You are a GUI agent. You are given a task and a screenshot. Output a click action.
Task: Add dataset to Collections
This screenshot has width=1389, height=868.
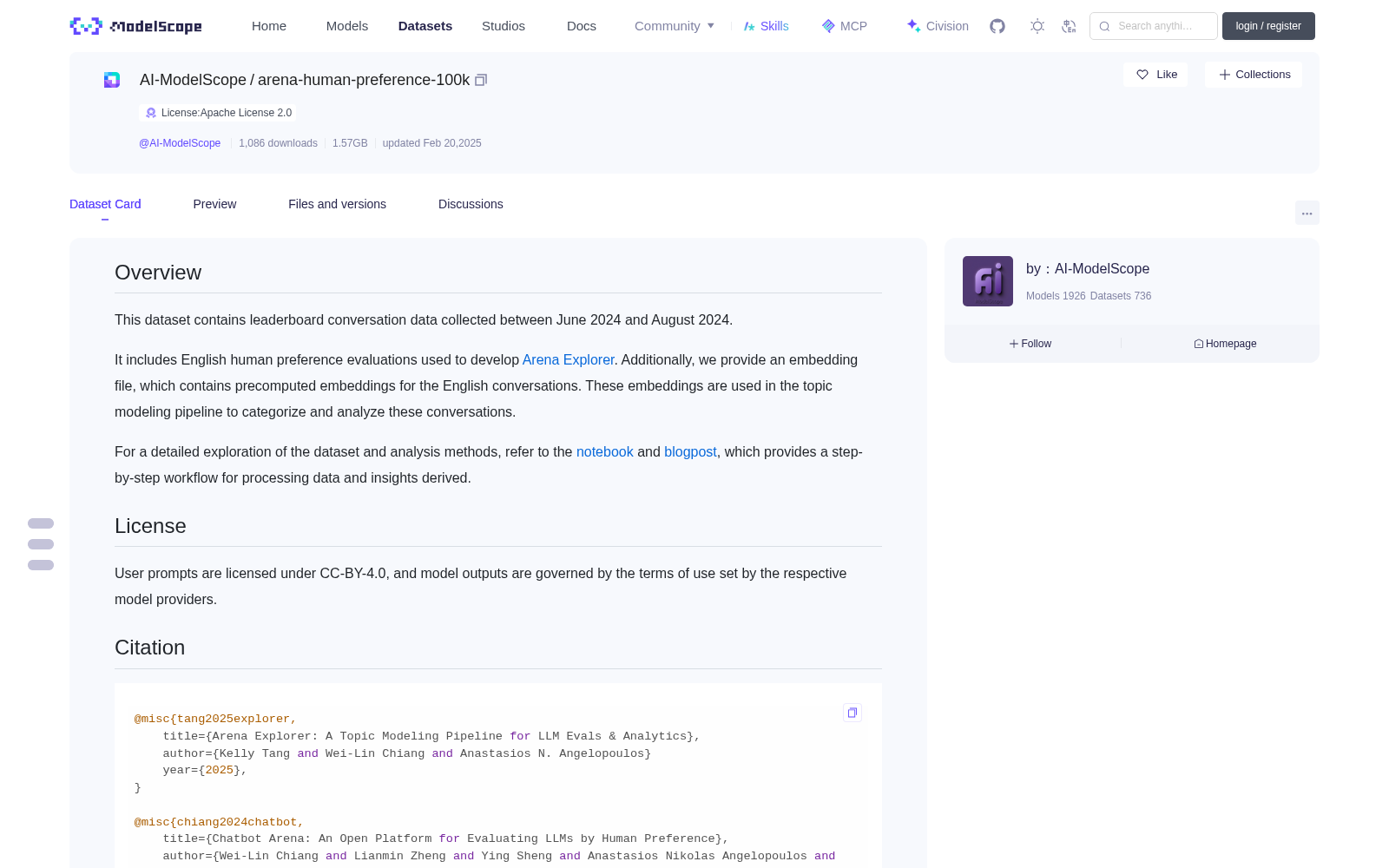click(1254, 75)
